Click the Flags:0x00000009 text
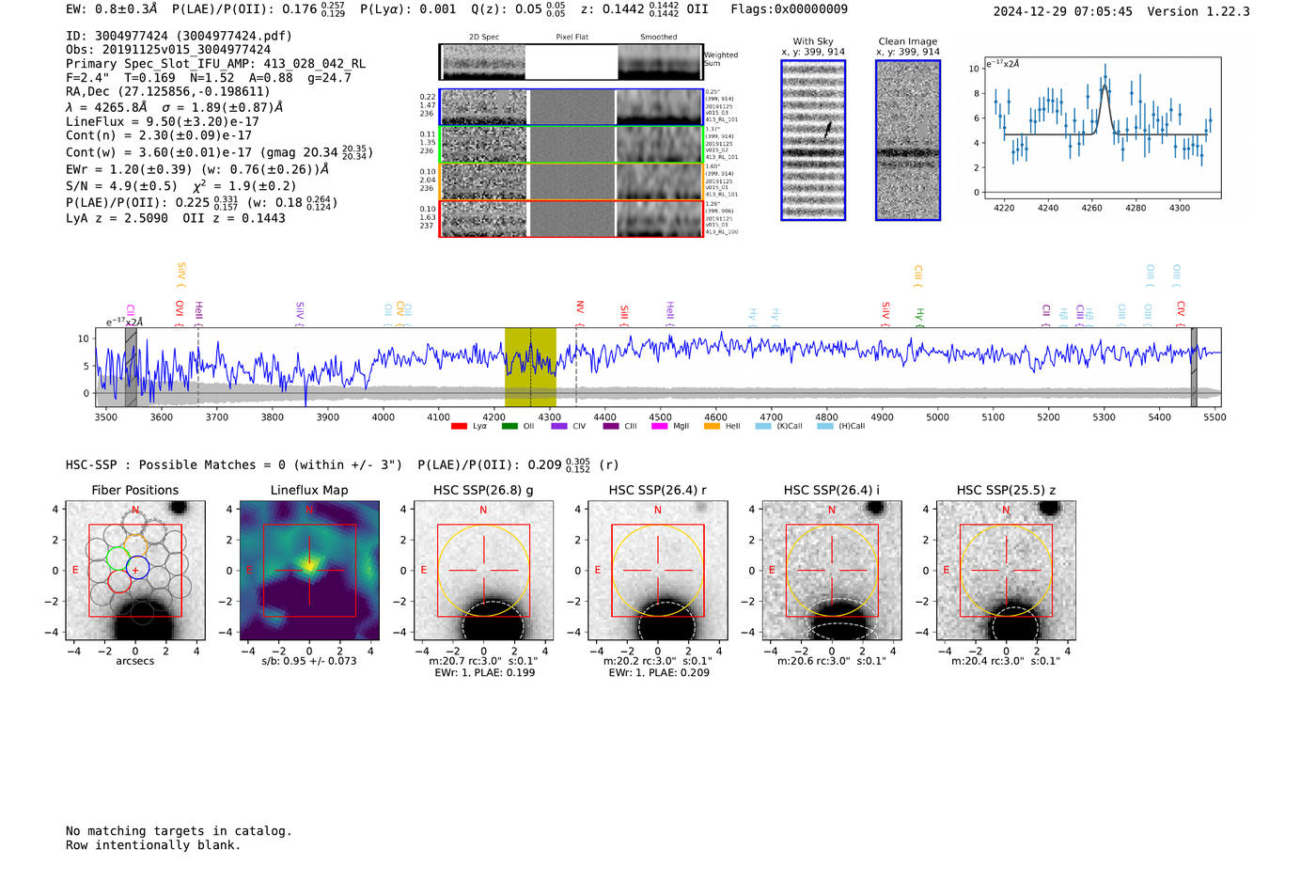This screenshot has height=896, width=1316. 789,9
